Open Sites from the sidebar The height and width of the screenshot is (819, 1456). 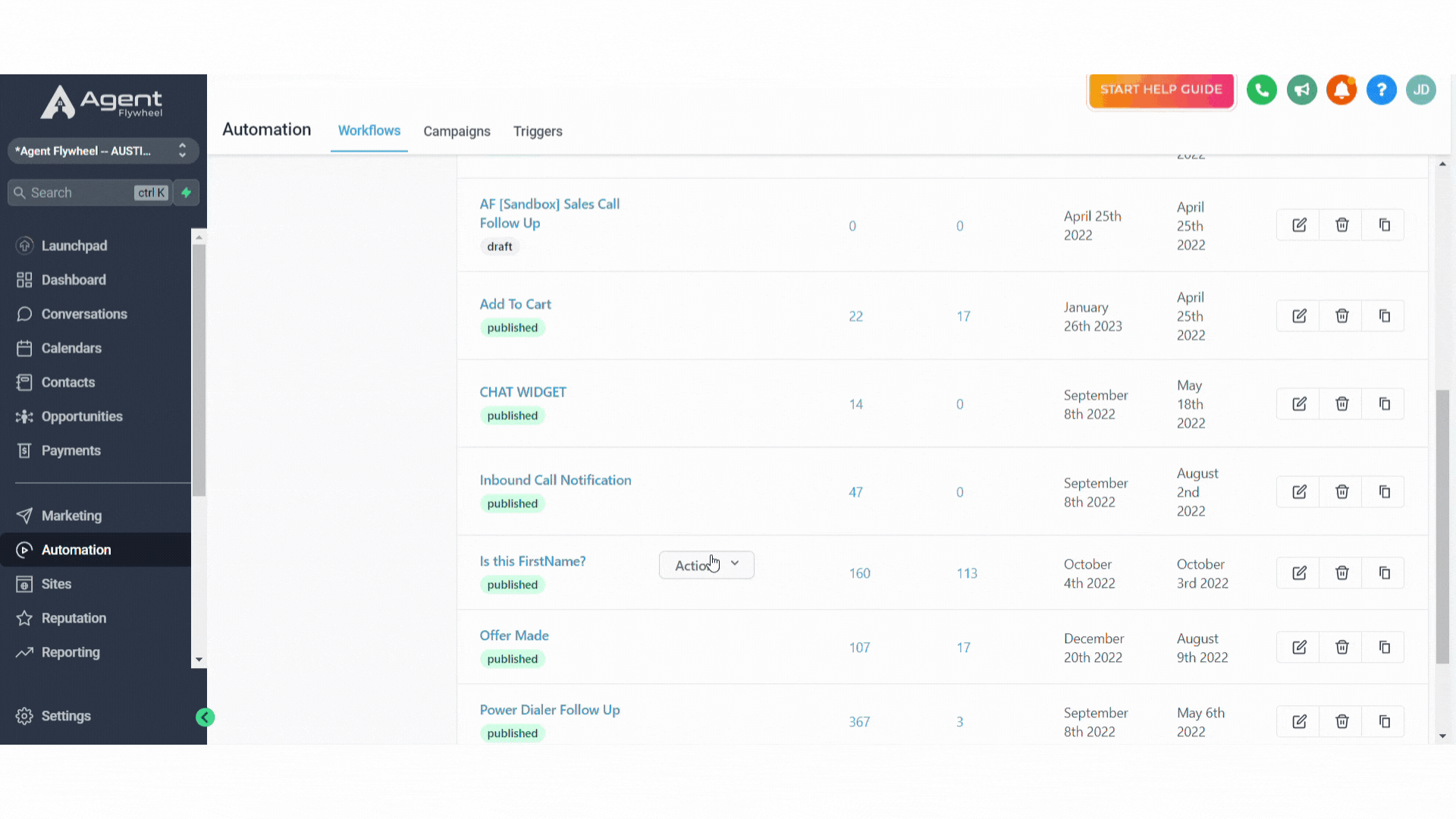tap(56, 583)
